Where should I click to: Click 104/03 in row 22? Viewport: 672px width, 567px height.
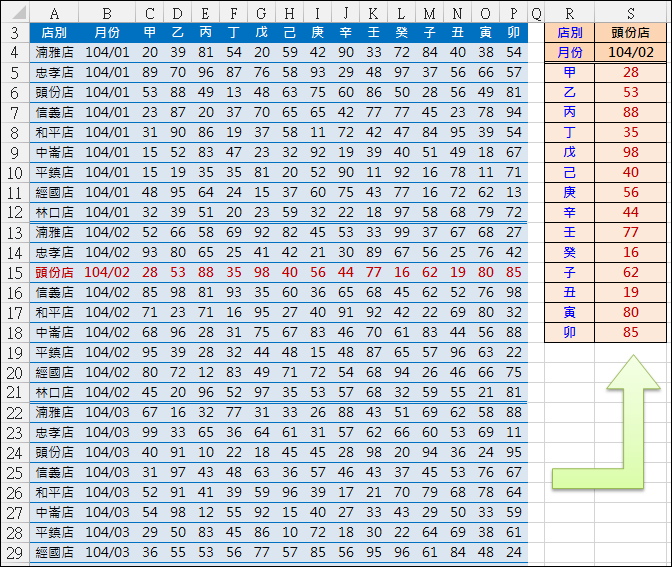click(107, 412)
